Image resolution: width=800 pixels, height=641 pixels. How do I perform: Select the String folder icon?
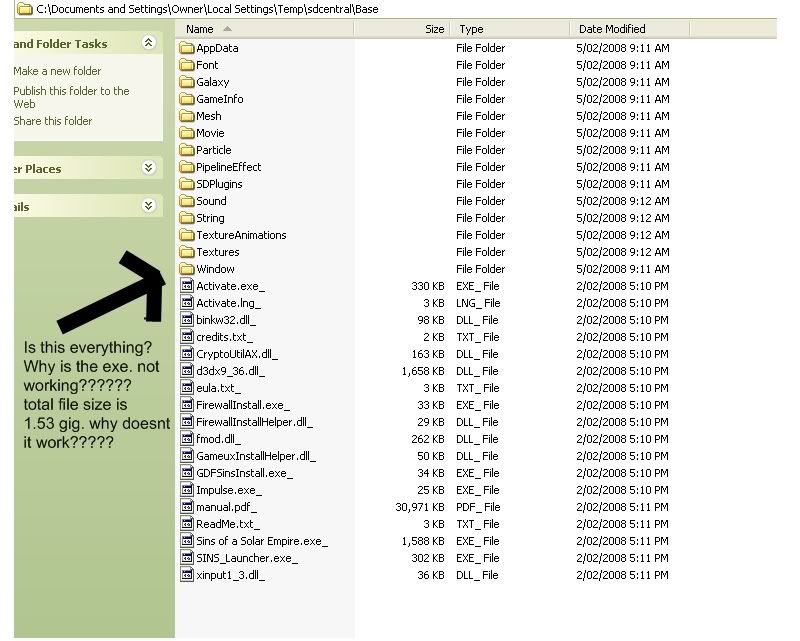click(x=187, y=218)
